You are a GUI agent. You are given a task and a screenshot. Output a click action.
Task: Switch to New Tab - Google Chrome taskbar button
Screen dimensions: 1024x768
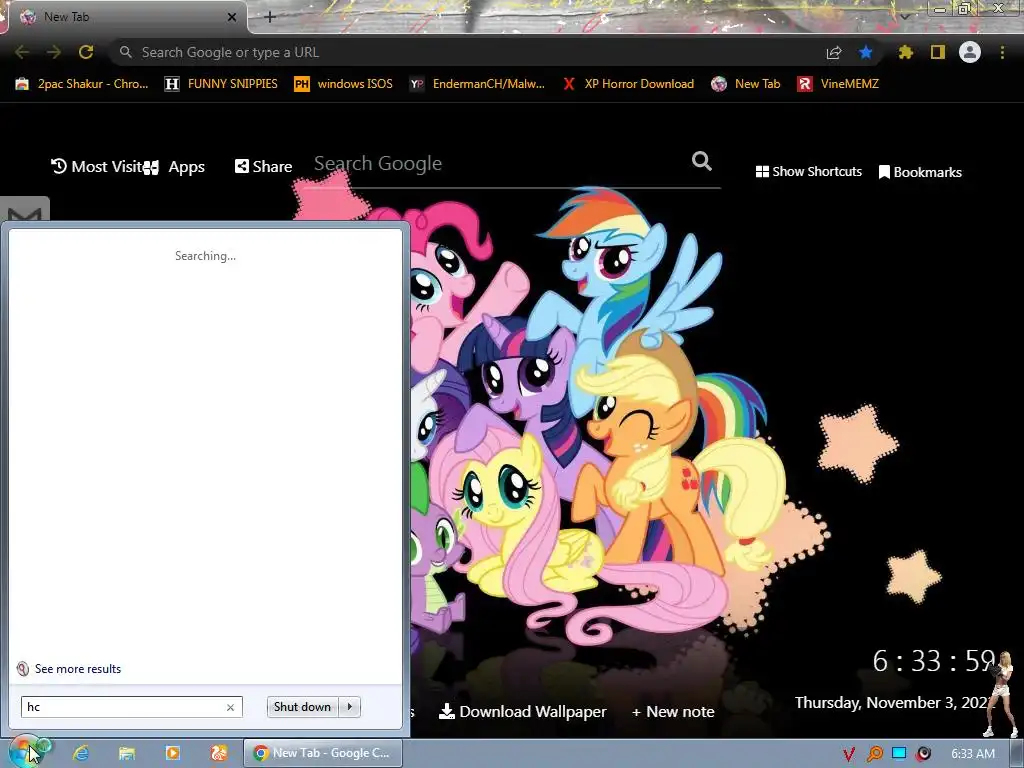[323, 753]
